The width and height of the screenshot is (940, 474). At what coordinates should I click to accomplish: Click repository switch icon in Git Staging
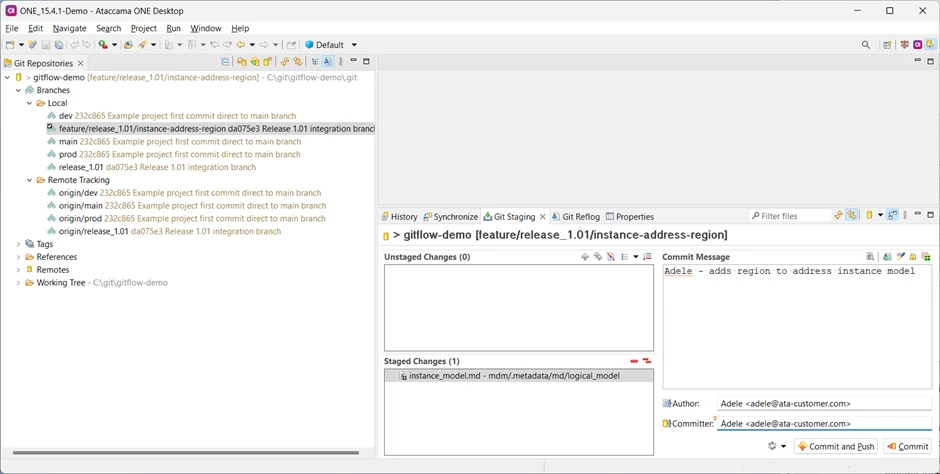tap(869, 215)
